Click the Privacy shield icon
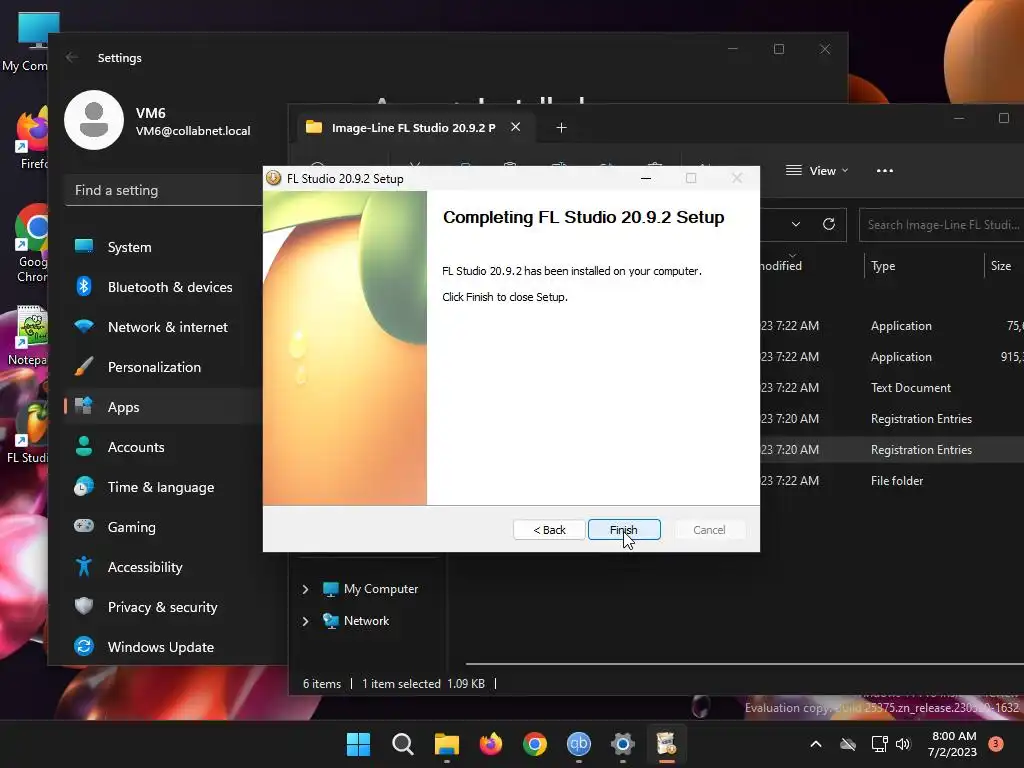This screenshot has width=1024, height=768. [84, 606]
